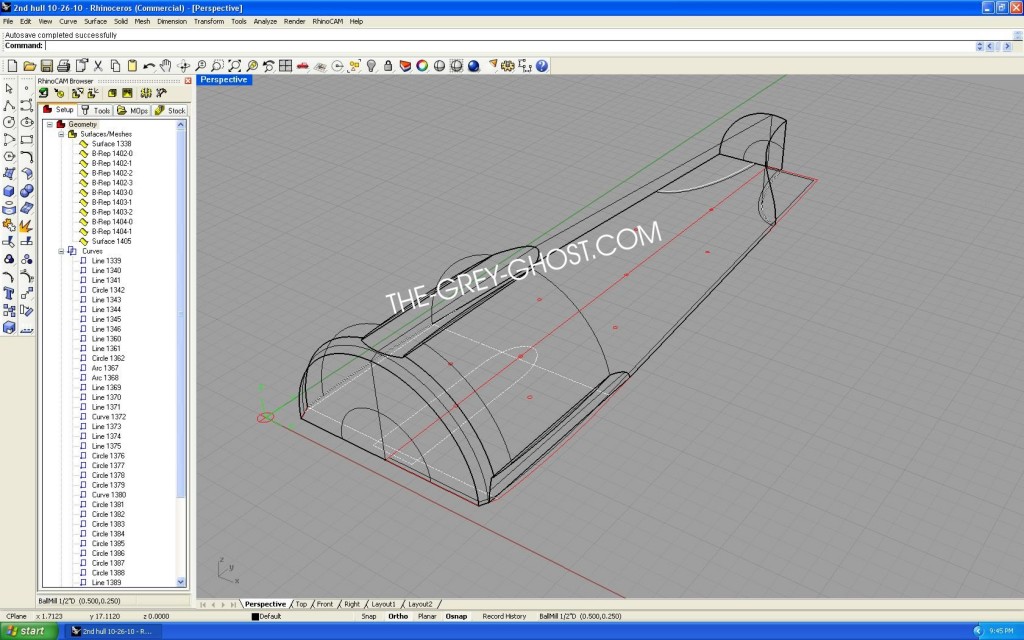The width and height of the screenshot is (1024, 640).
Task: Click the browser tree scroll down arrow
Action: point(181,582)
